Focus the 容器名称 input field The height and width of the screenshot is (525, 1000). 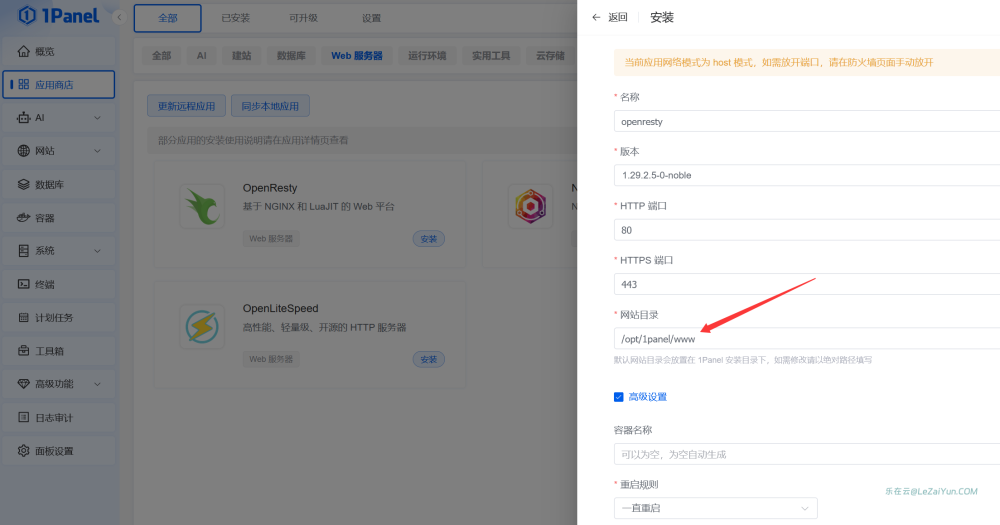(807, 454)
